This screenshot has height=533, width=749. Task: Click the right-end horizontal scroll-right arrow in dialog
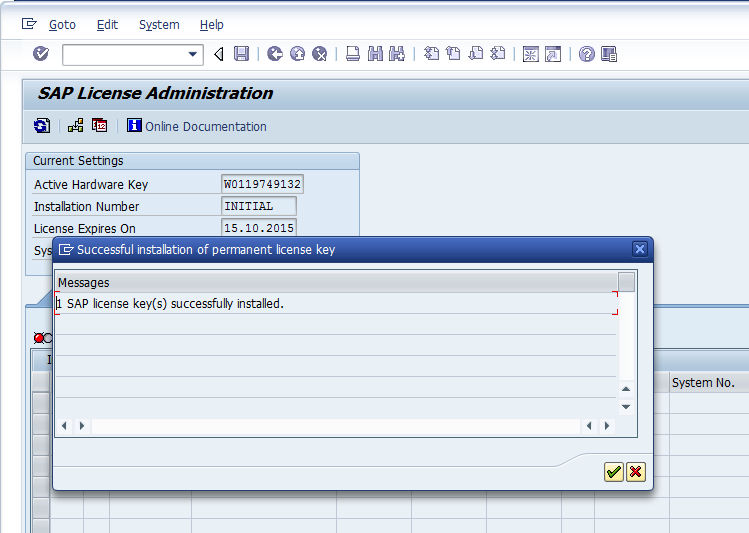[607, 426]
